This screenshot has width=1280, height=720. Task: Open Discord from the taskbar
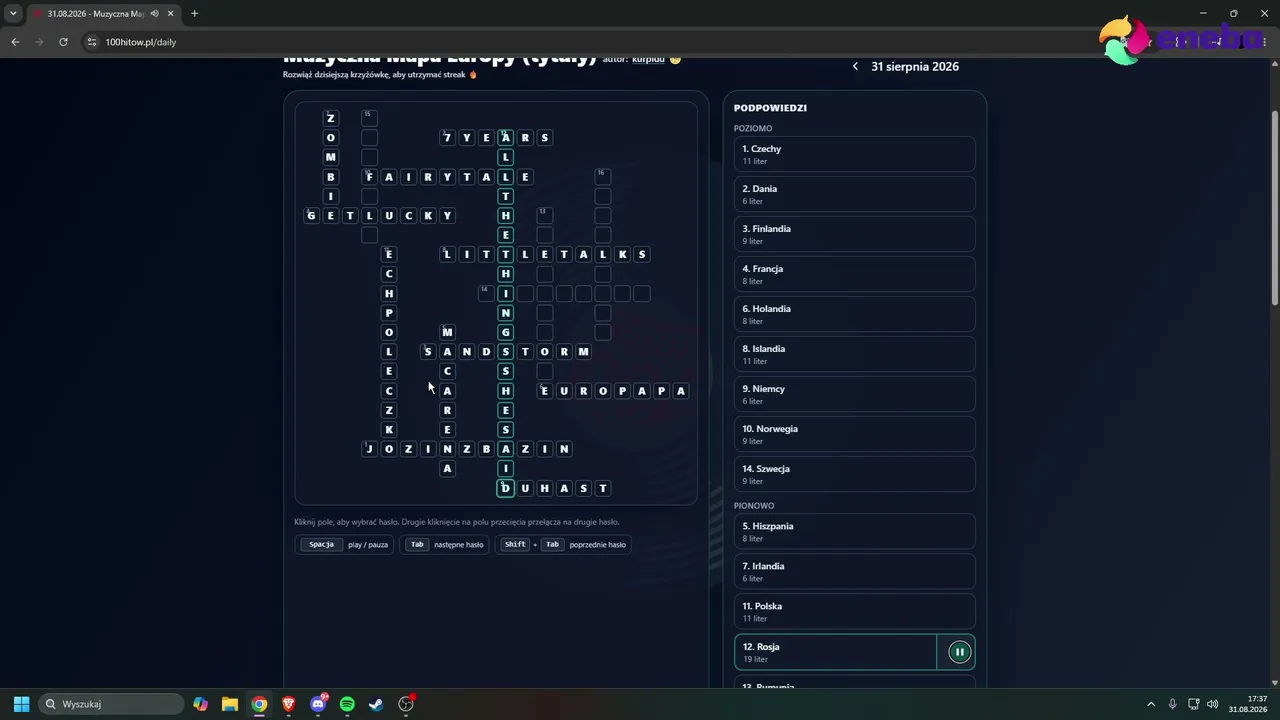pyautogui.click(x=318, y=704)
